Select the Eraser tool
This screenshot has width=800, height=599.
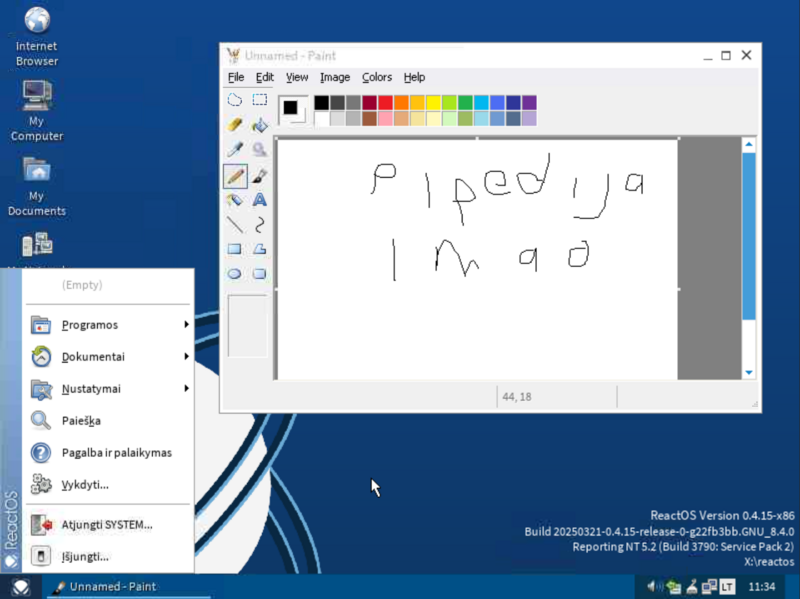[235, 124]
